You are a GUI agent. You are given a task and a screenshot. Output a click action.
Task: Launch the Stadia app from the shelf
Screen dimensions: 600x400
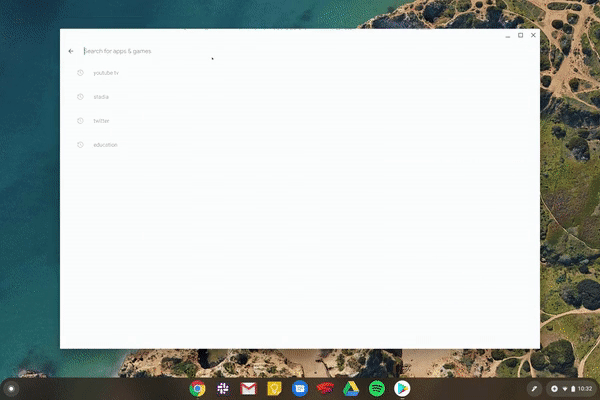coord(325,388)
